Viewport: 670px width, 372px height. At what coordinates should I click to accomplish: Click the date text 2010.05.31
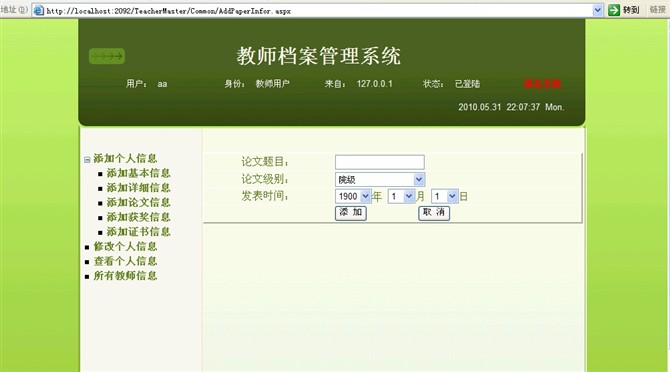[x=479, y=107]
